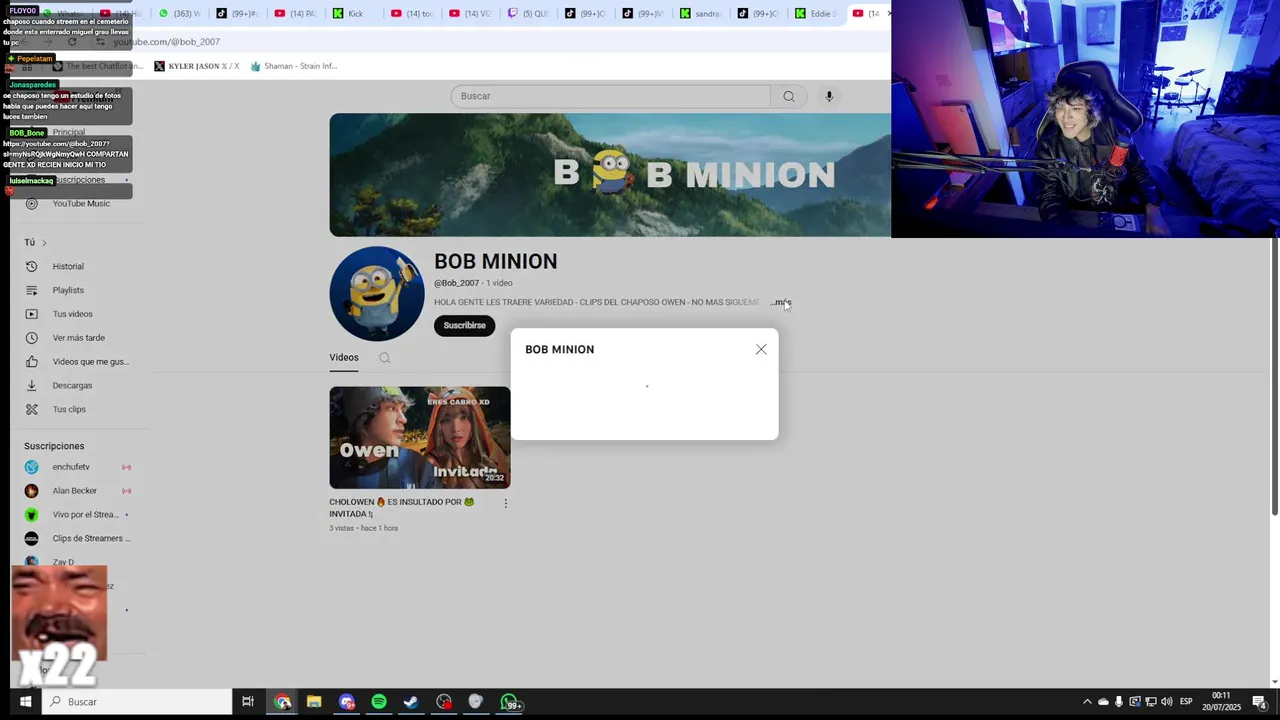
Task: Open File Explorer from taskbar
Action: [x=314, y=702]
